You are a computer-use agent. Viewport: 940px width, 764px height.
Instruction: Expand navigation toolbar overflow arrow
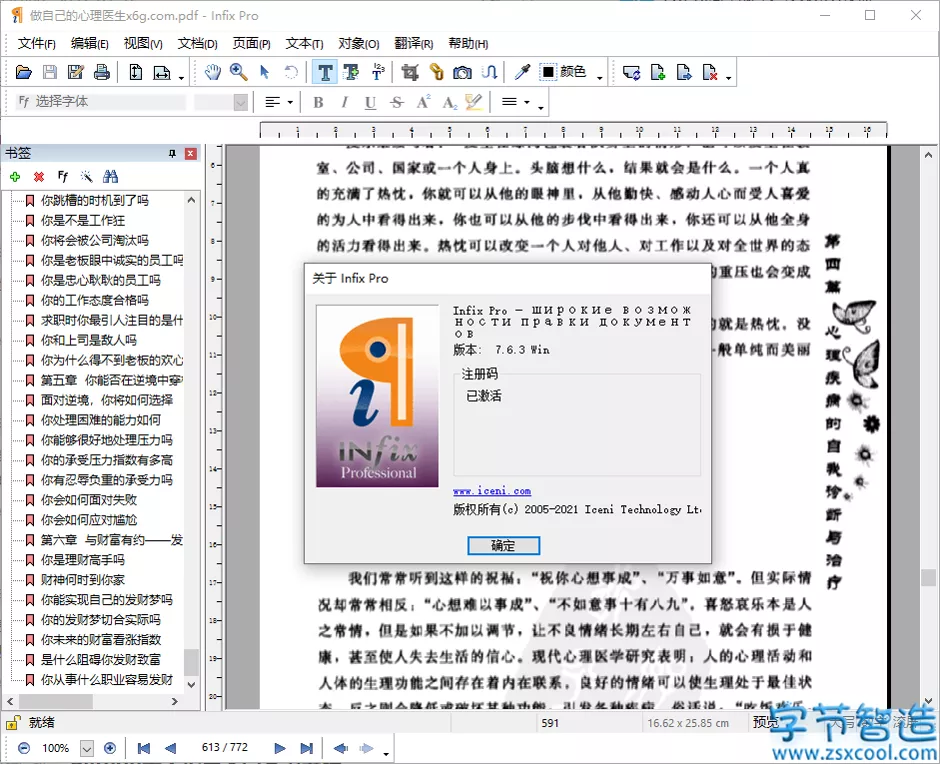coord(386,753)
